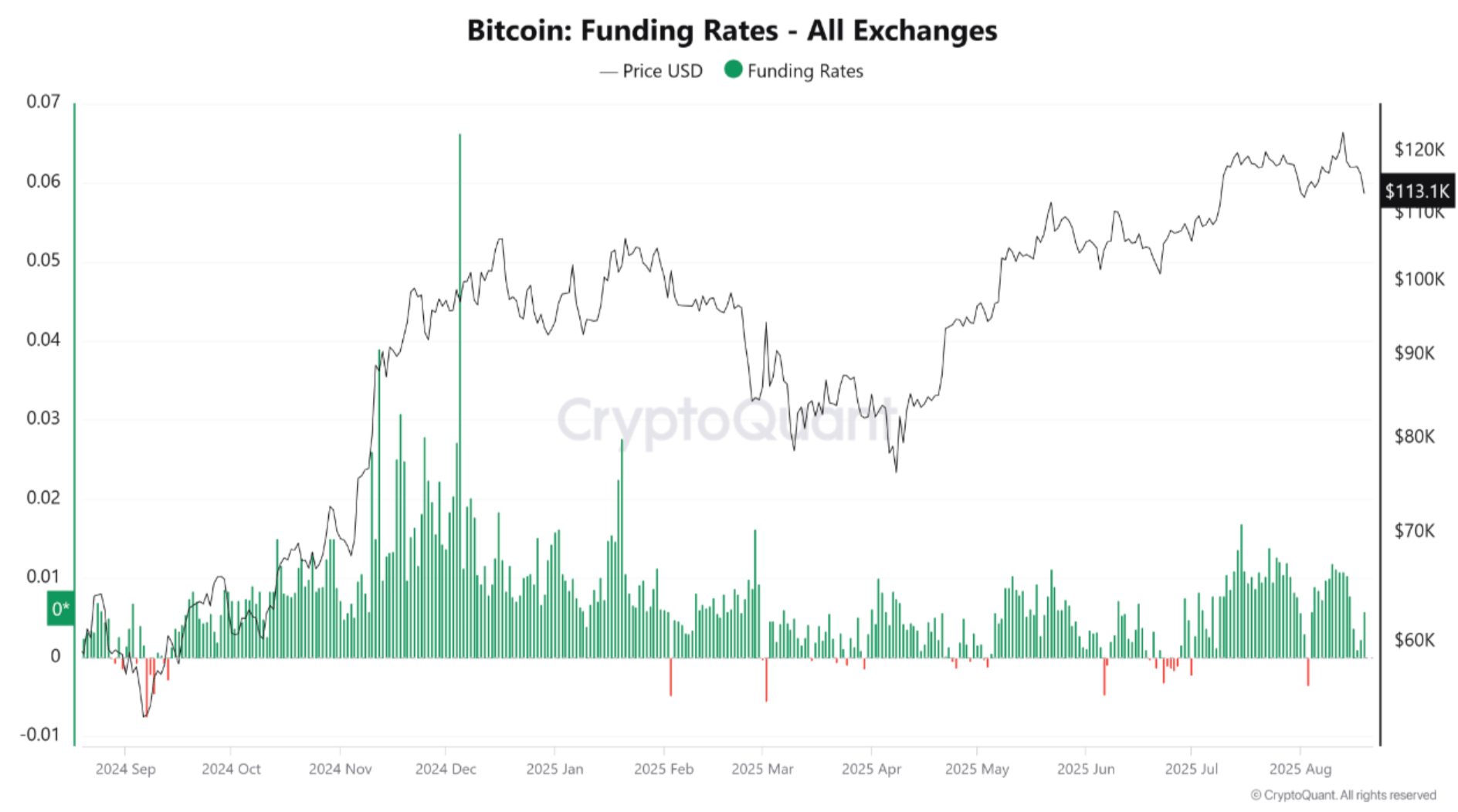Click the $120K right axis label
The width and height of the screenshot is (1458, 812).
[x=1419, y=149]
